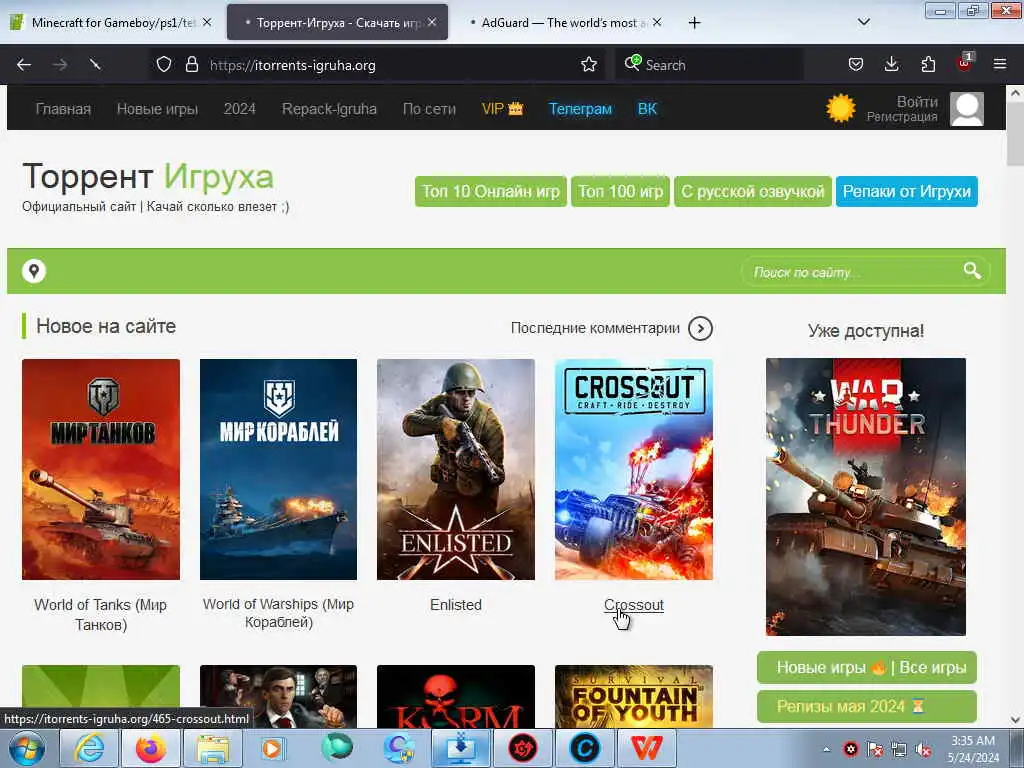Close the Minecraft for Gameboy tab

(x=207, y=22)
